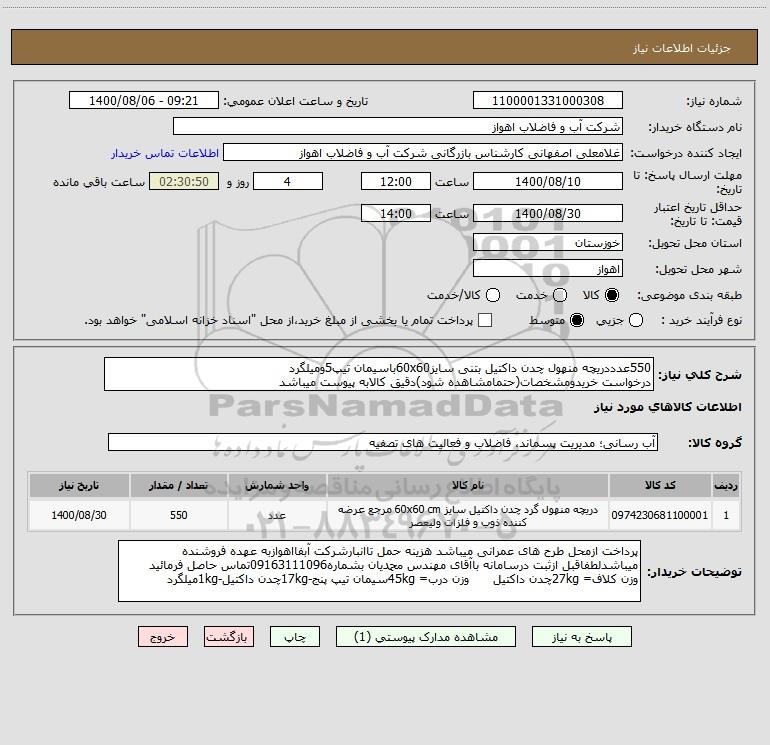Click the چاپ print button
Screen dimensions: 770x745
[x=295, y=637]
